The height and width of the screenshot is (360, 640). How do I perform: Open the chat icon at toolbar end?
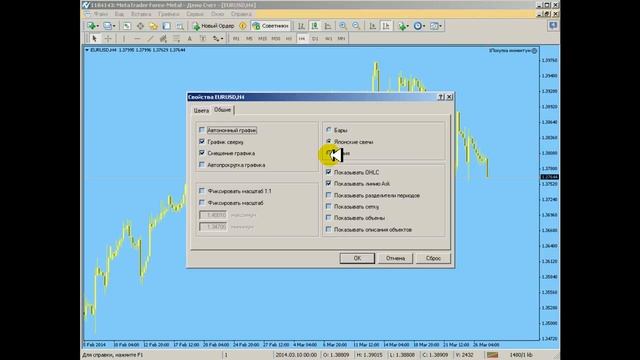[553, 26]
